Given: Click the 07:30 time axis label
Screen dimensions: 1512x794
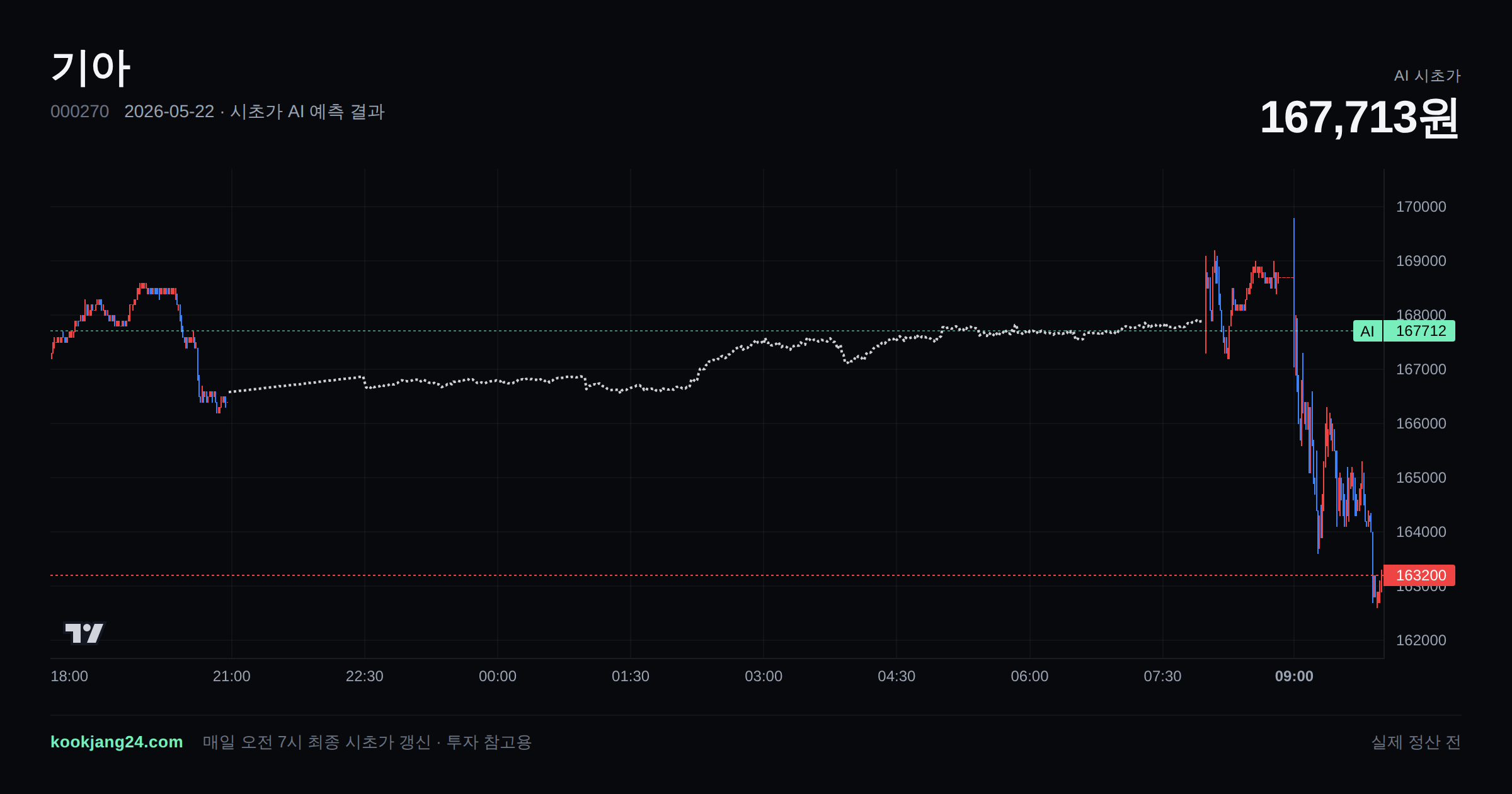Looking at the screenshot, I should 1162,676.
